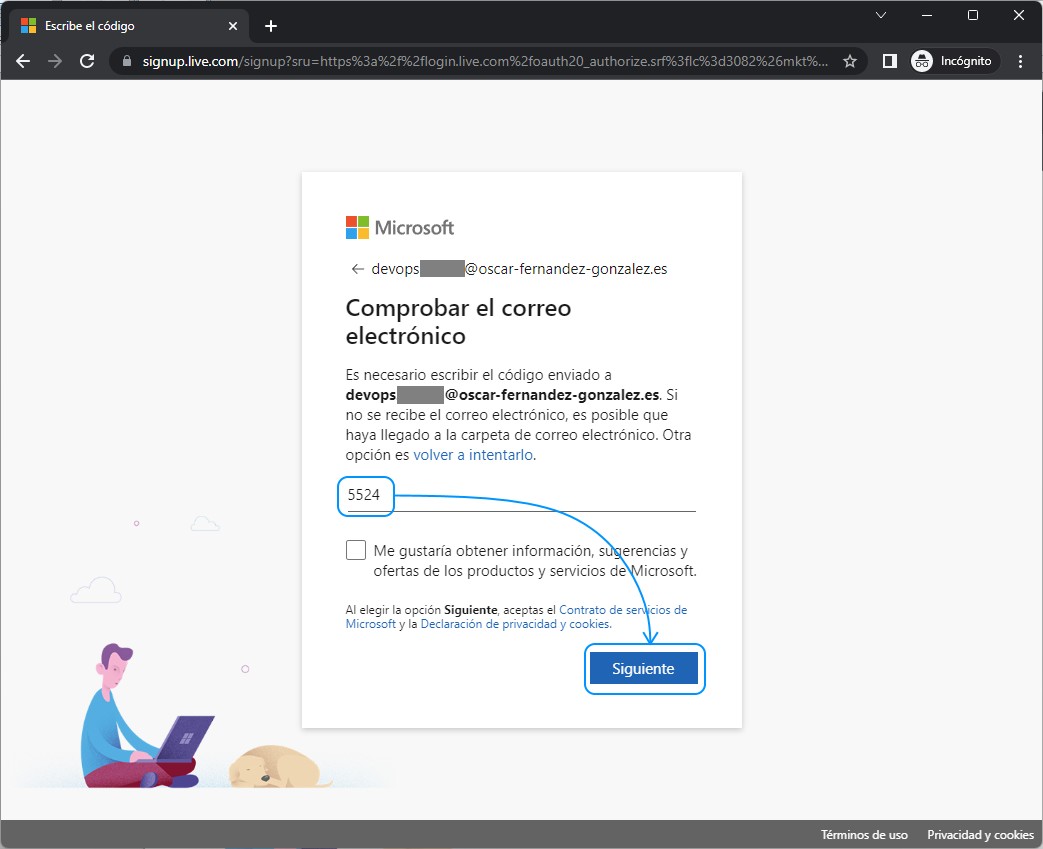Maximize the browser window
Screen dimensions: 1043x849
point(972,15)
